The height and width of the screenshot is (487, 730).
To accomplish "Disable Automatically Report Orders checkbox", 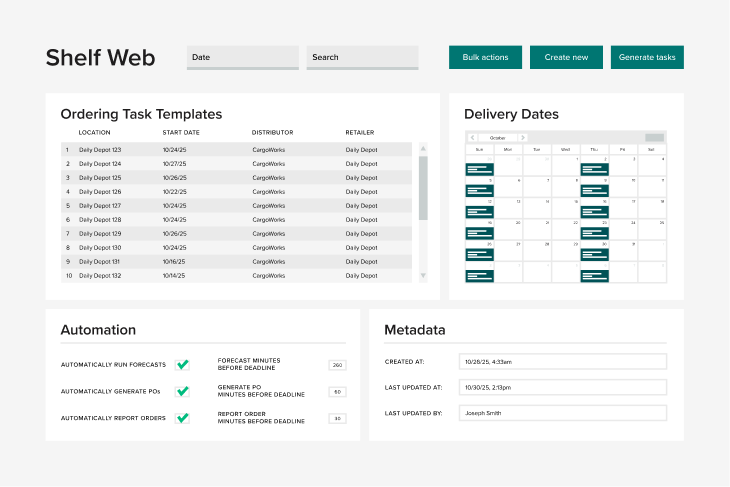I will point(183,418).
